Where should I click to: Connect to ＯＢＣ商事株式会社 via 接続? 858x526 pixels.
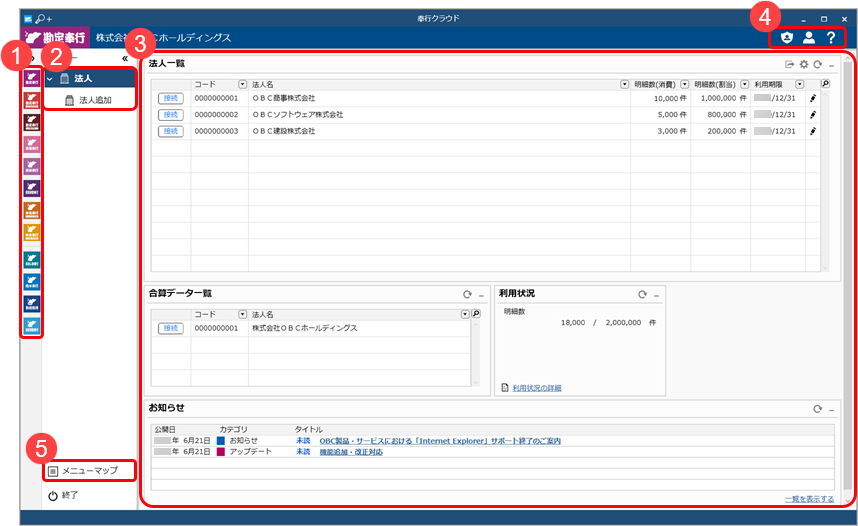click(171, 99)
